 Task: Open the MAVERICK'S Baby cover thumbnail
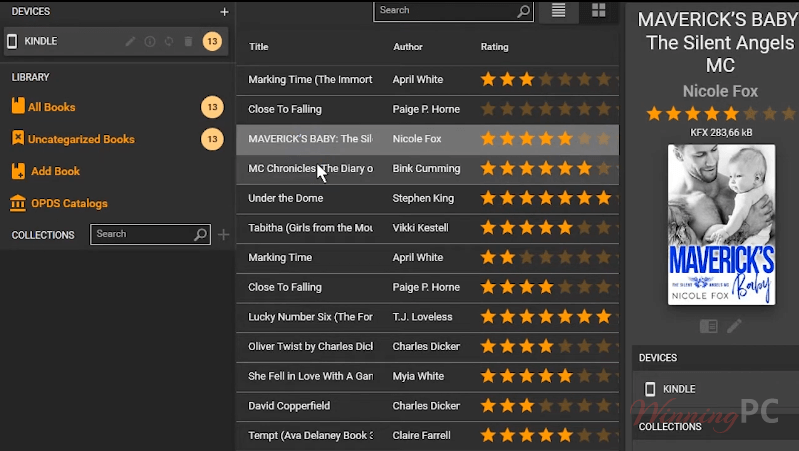pyautogui.click(x=722, y=225)
